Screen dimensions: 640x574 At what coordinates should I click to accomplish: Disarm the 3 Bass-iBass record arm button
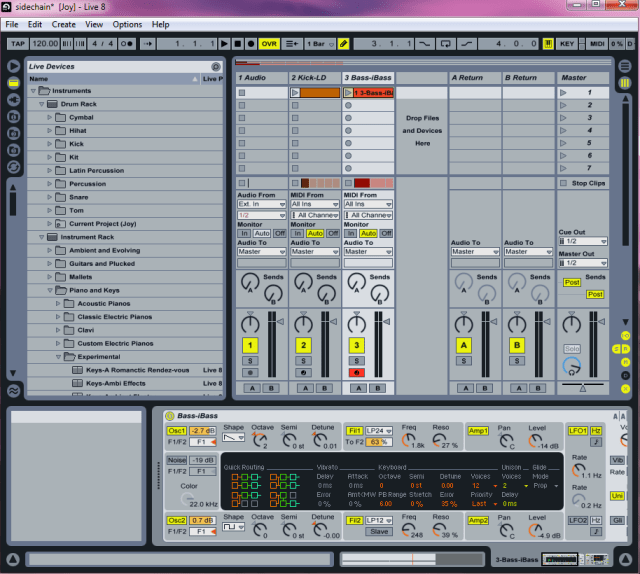point(357,372)
